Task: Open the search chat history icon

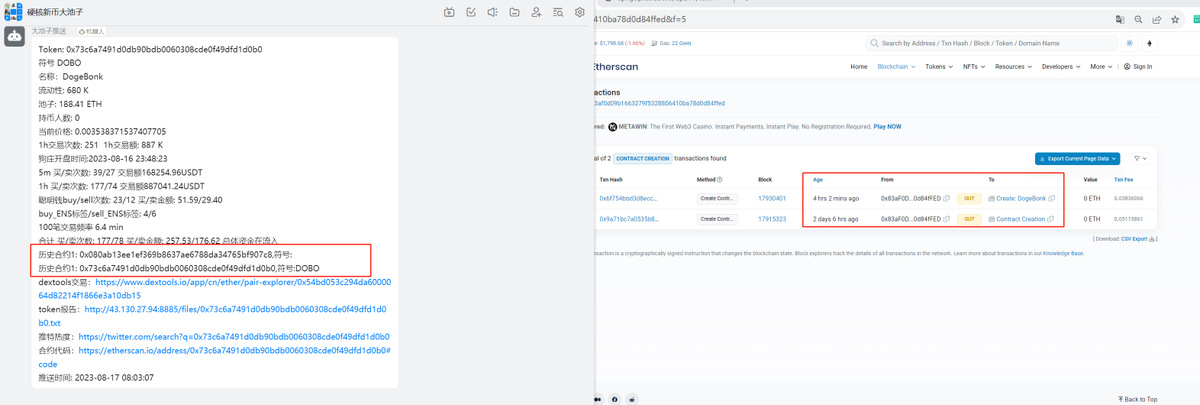Action: pyautogui.click(x=558, y=12)
